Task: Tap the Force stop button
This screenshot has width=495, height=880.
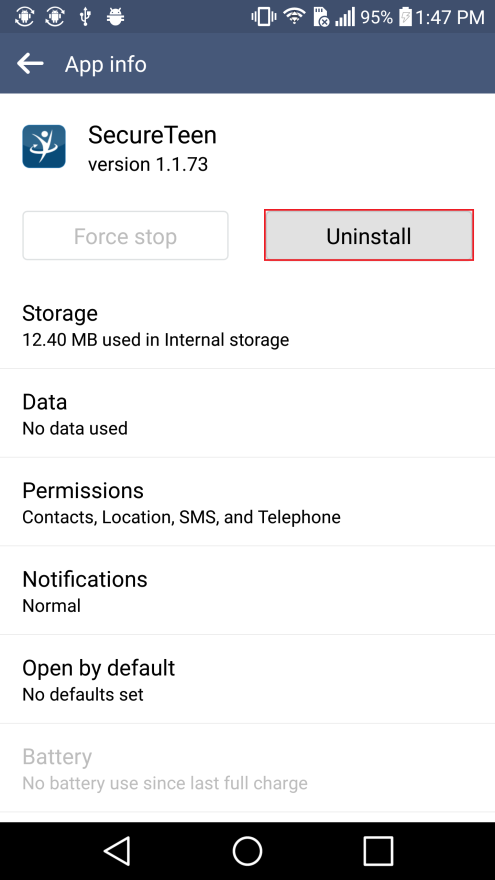Action: tap(125, 235)
